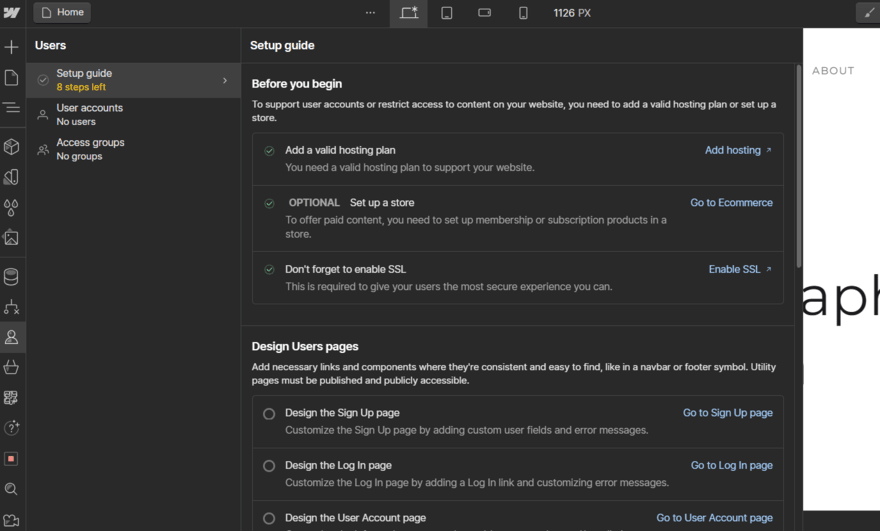Click the "Design Users pages" heading
Image resolution: width=880 pixels, height=531 pixels.
pos(305,346)
